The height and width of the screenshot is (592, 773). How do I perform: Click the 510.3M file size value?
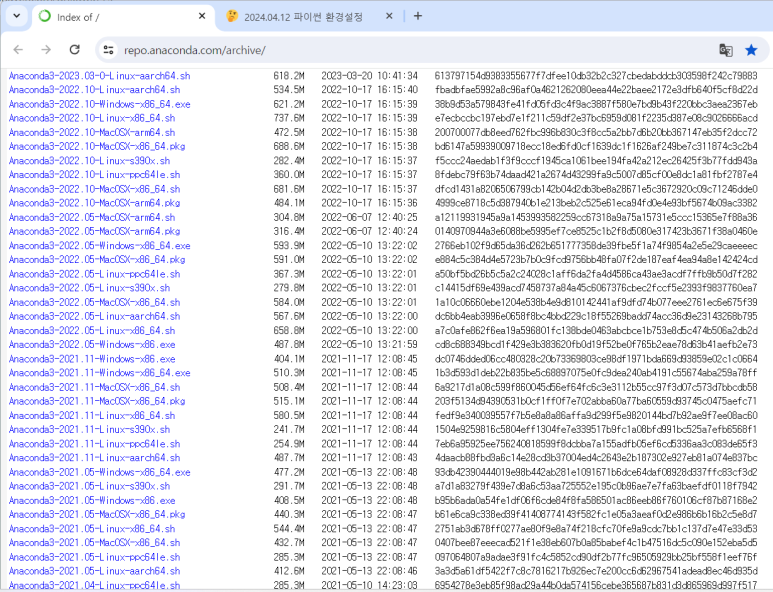289,373
